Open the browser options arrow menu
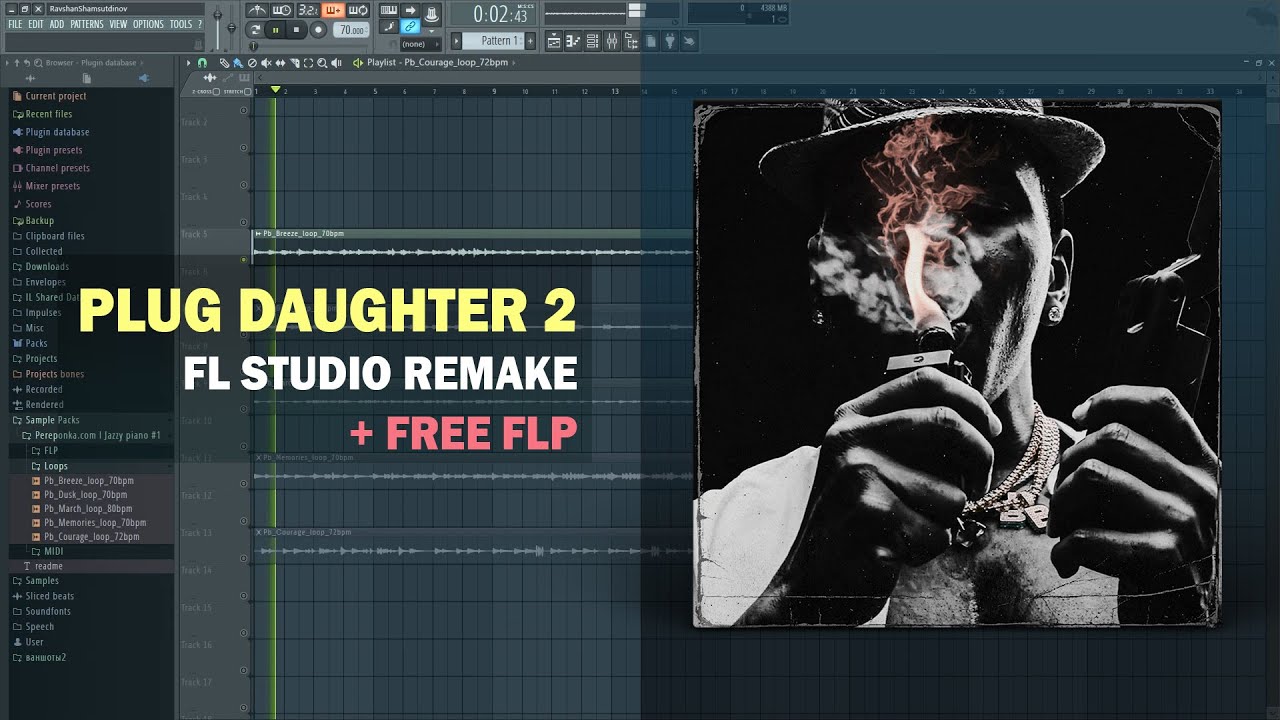Screen dimensions: 1280x720 (x=7, y=62)
